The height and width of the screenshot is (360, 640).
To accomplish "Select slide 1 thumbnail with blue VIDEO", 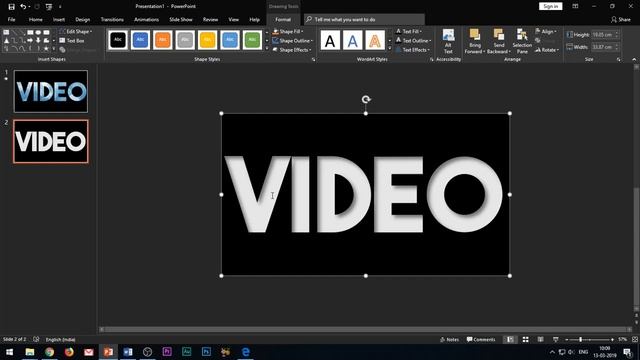I will (x=51, y=91).
